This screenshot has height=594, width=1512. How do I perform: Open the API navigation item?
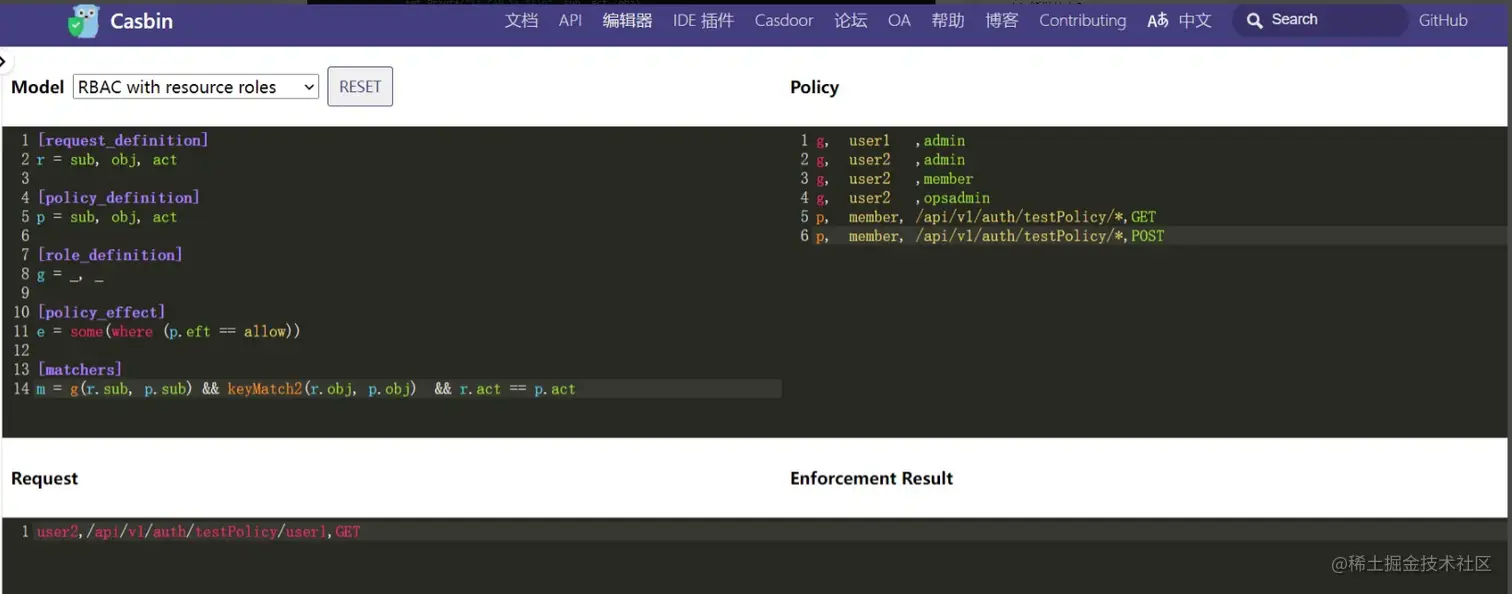coord(570,20)
